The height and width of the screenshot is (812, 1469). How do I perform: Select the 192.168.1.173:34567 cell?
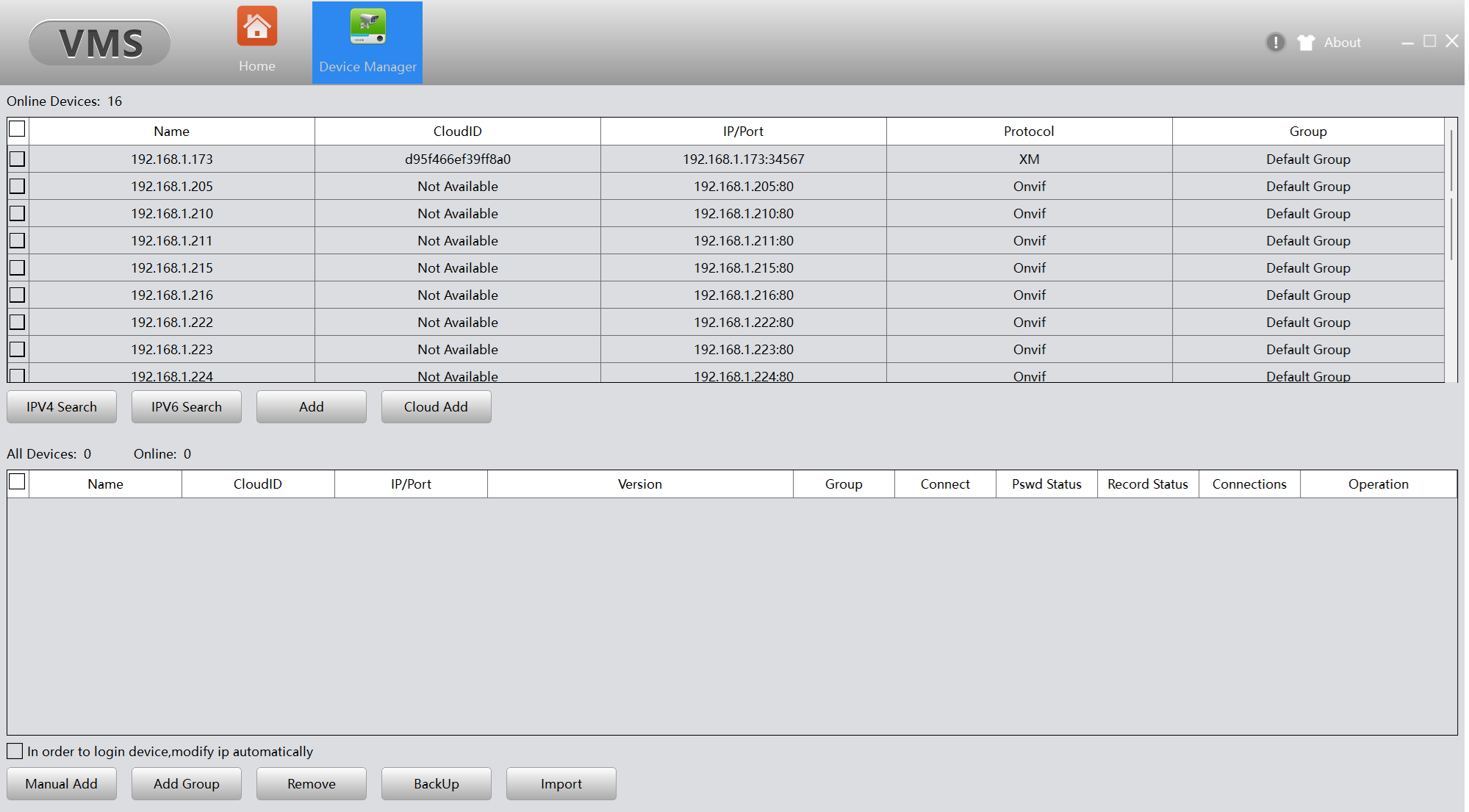point(744,159)
